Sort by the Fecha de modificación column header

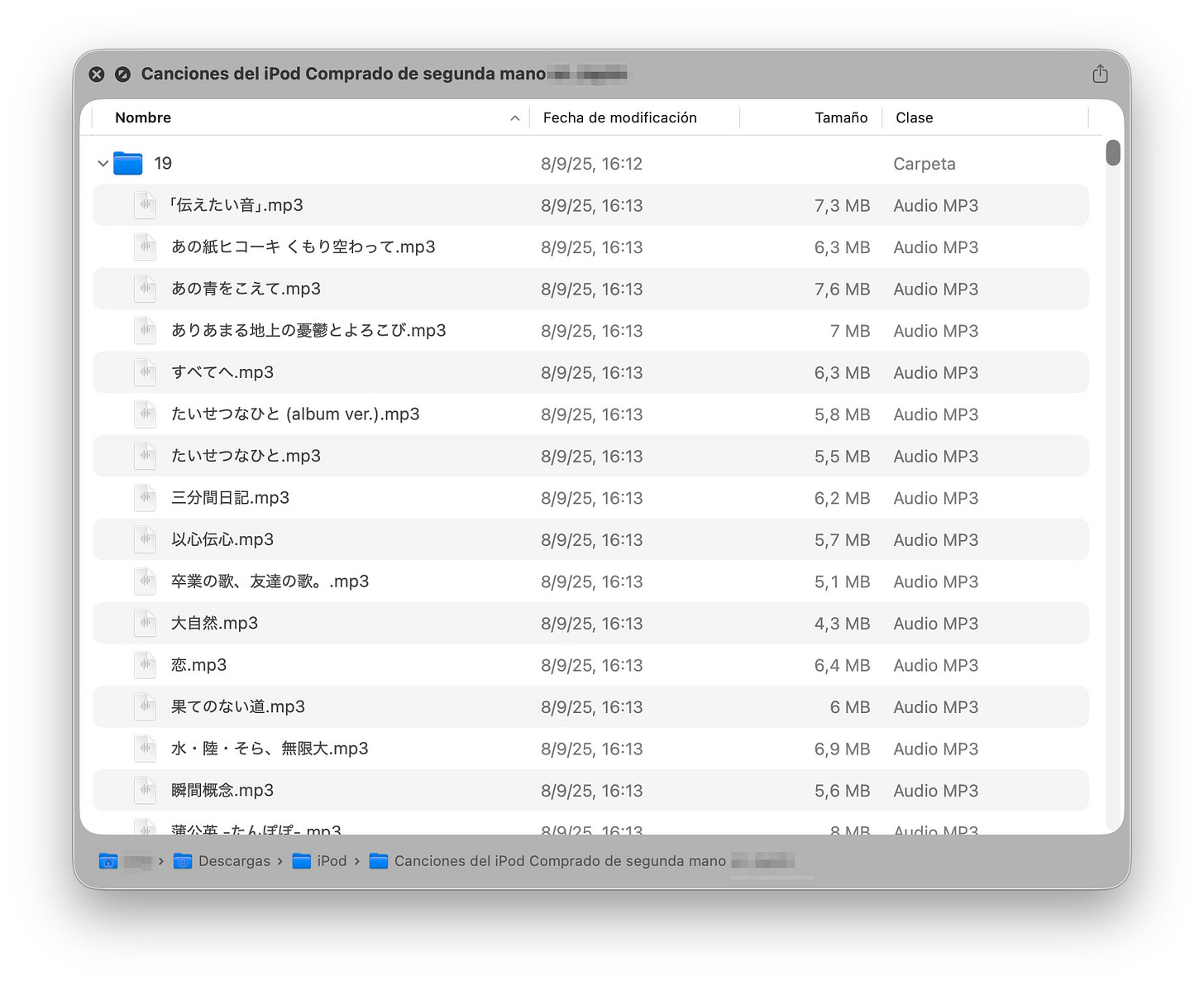[620, 117]
